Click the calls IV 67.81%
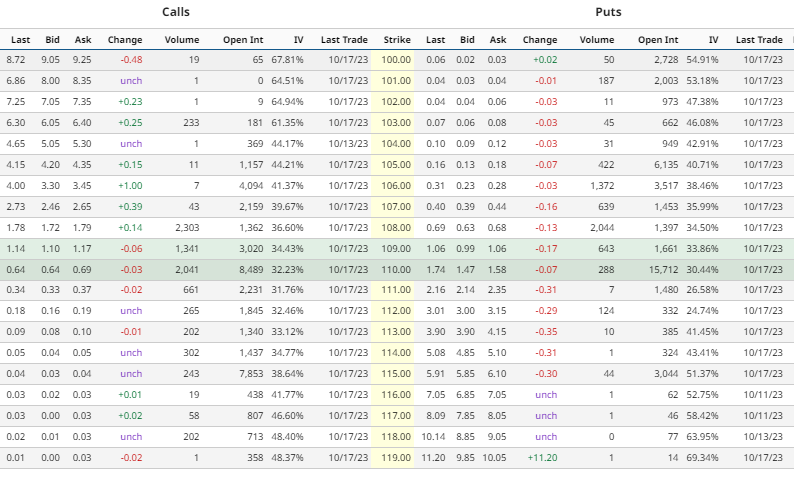Viewport: 794px width, 482px height. [x=287, y=60]
